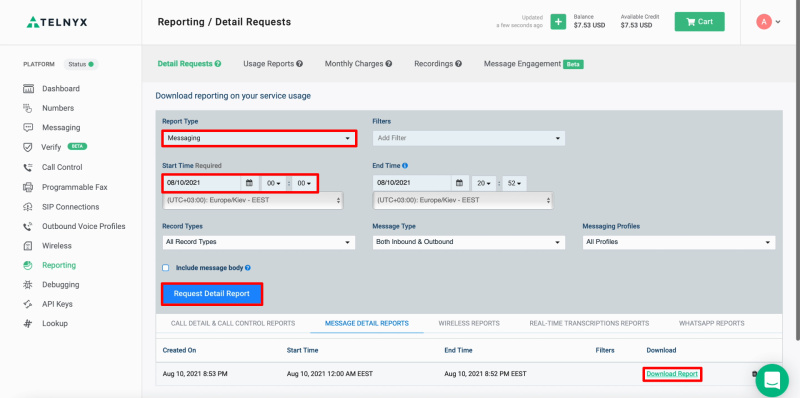Open the Record Types dropdown
Viewport: 800px width, 398px height.
259,242
